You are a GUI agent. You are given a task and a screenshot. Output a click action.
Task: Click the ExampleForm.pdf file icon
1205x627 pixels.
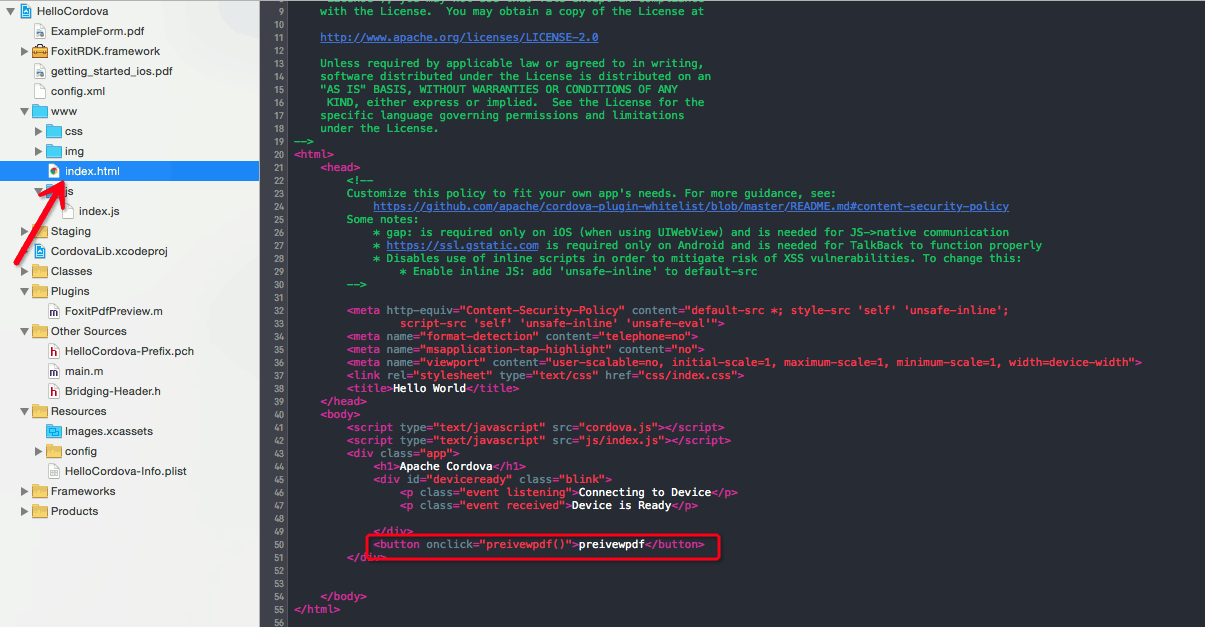point(39,31)
